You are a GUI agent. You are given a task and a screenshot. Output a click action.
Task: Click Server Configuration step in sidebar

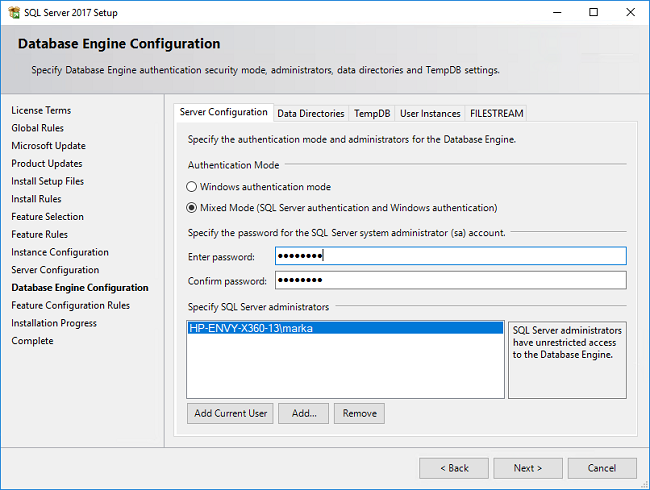pyautogui.click(x=55, y=270)
